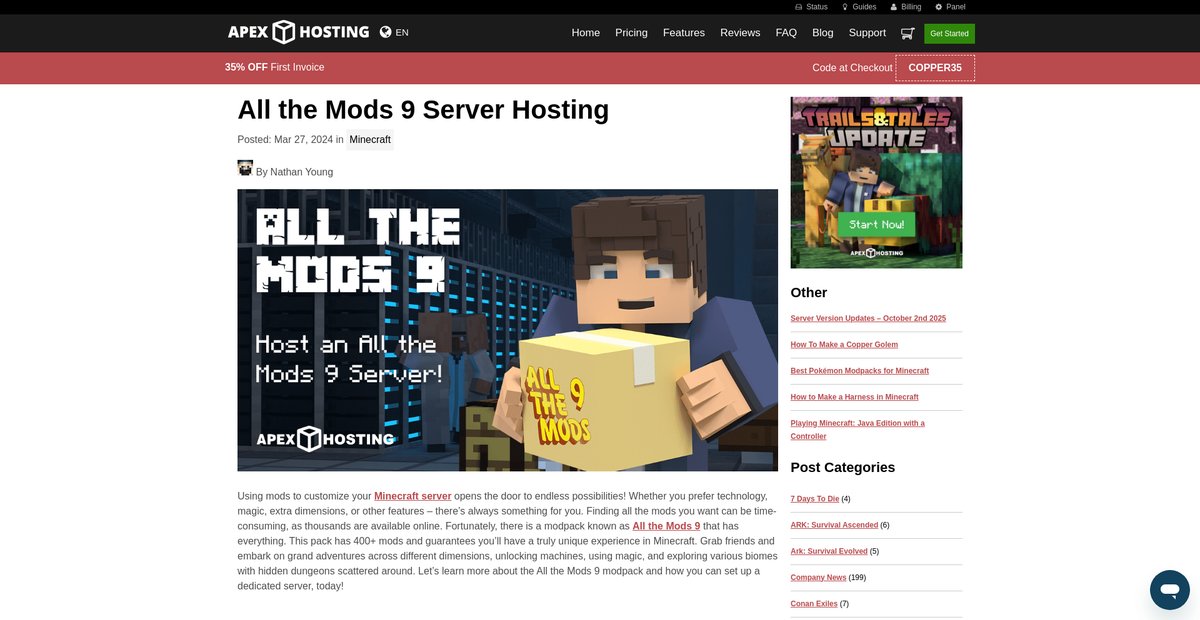Go to Billing in top bar

[x=906, y=7]
